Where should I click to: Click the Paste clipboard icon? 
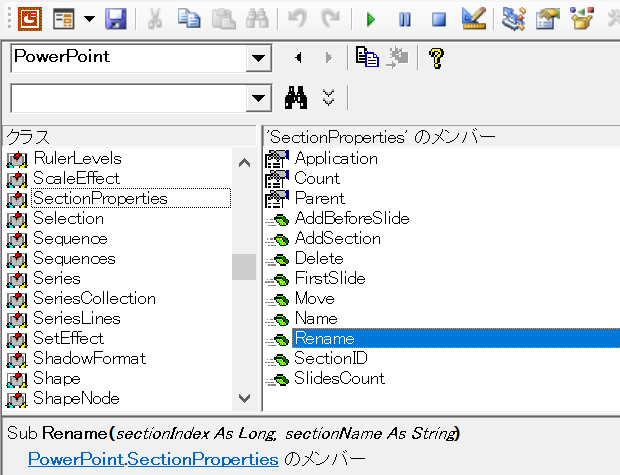pyautogui.click(x=223, y=19)
